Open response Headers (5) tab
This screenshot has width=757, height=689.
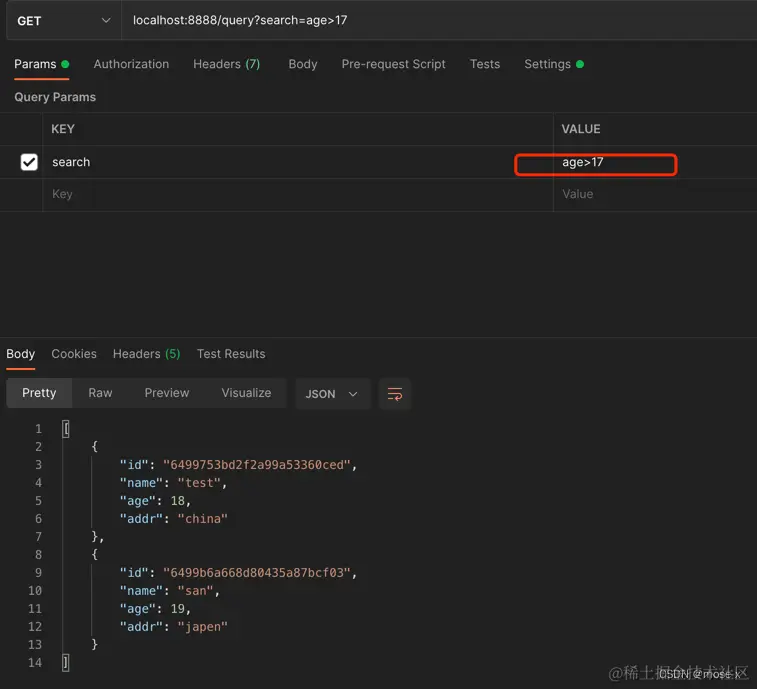tap(146, 354)
